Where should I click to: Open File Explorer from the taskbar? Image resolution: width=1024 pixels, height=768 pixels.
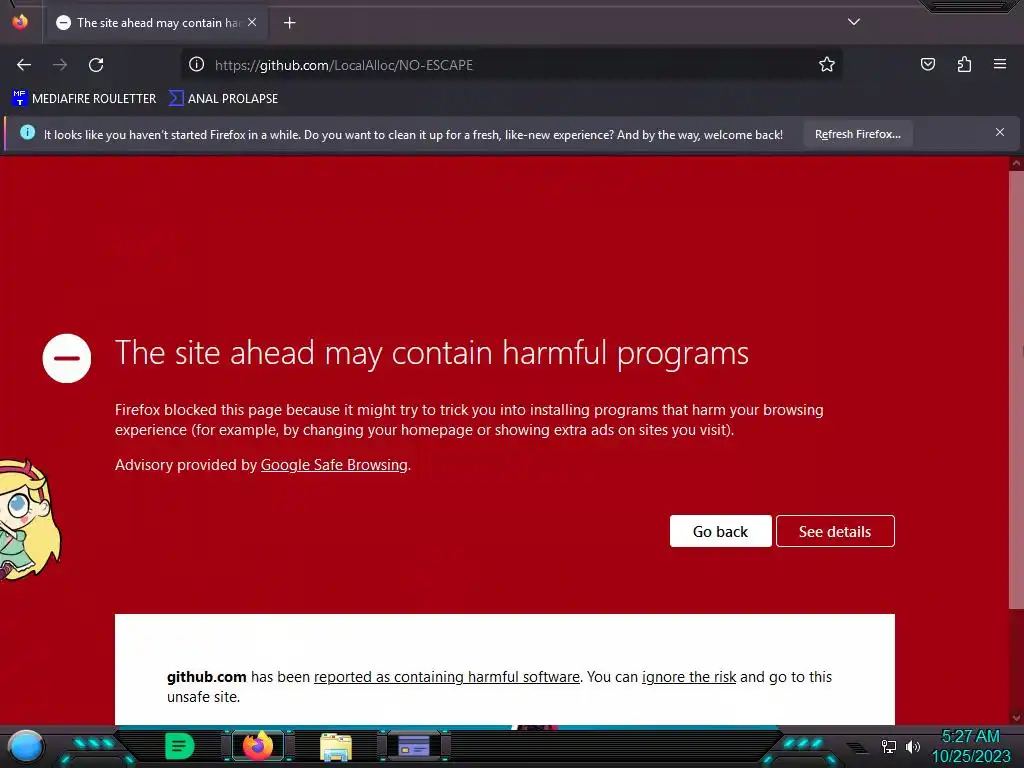pyautogui.click(x=336, y=748)
